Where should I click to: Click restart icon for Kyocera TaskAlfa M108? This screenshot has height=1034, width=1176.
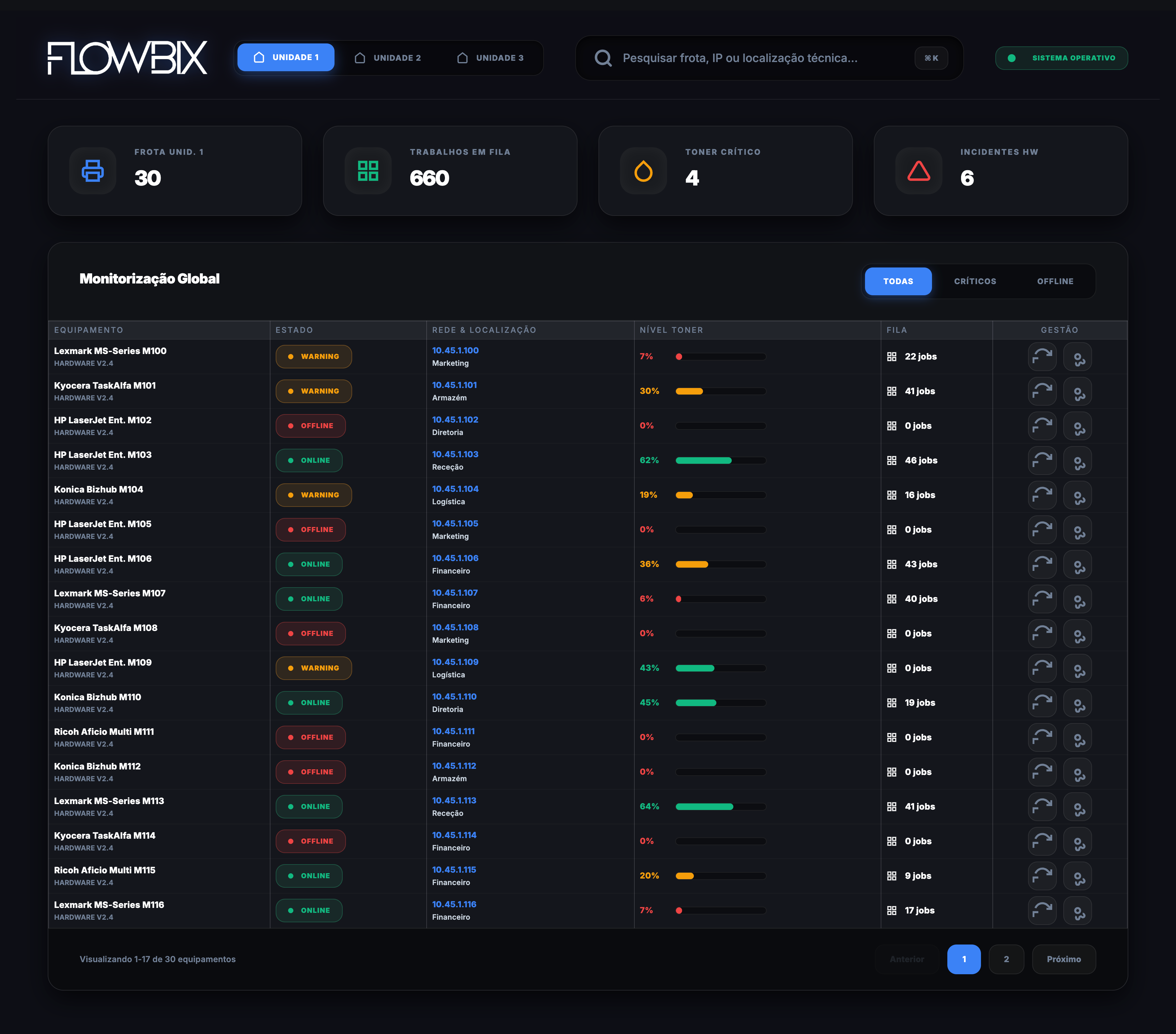pos(1042,634)
